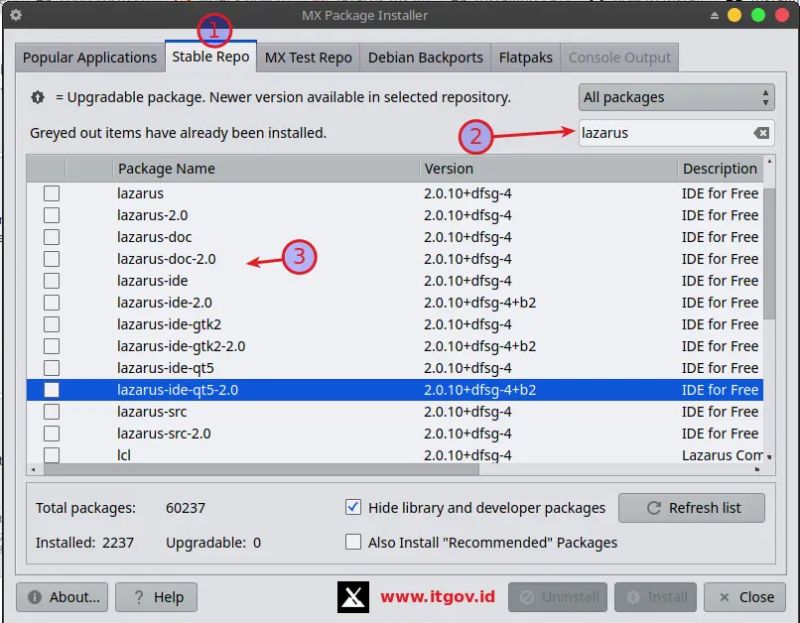Switch to the Flatpaks tab

525,57
